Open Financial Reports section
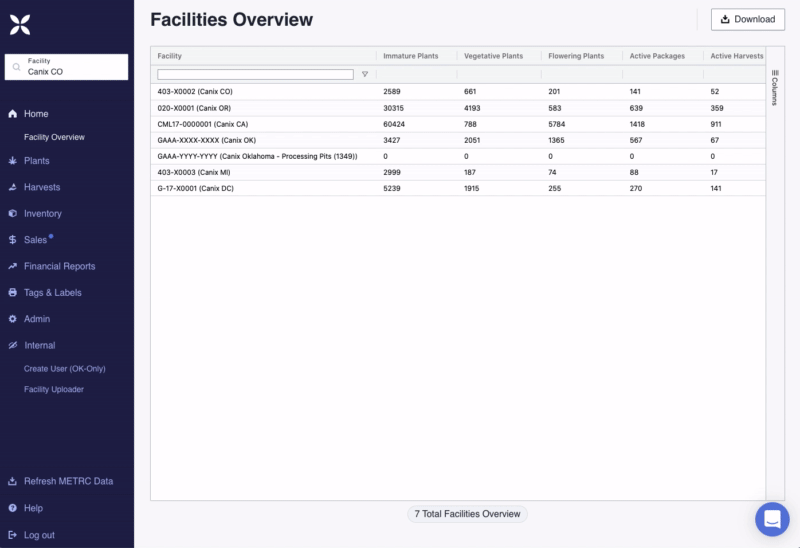 (x=60, y=266)
